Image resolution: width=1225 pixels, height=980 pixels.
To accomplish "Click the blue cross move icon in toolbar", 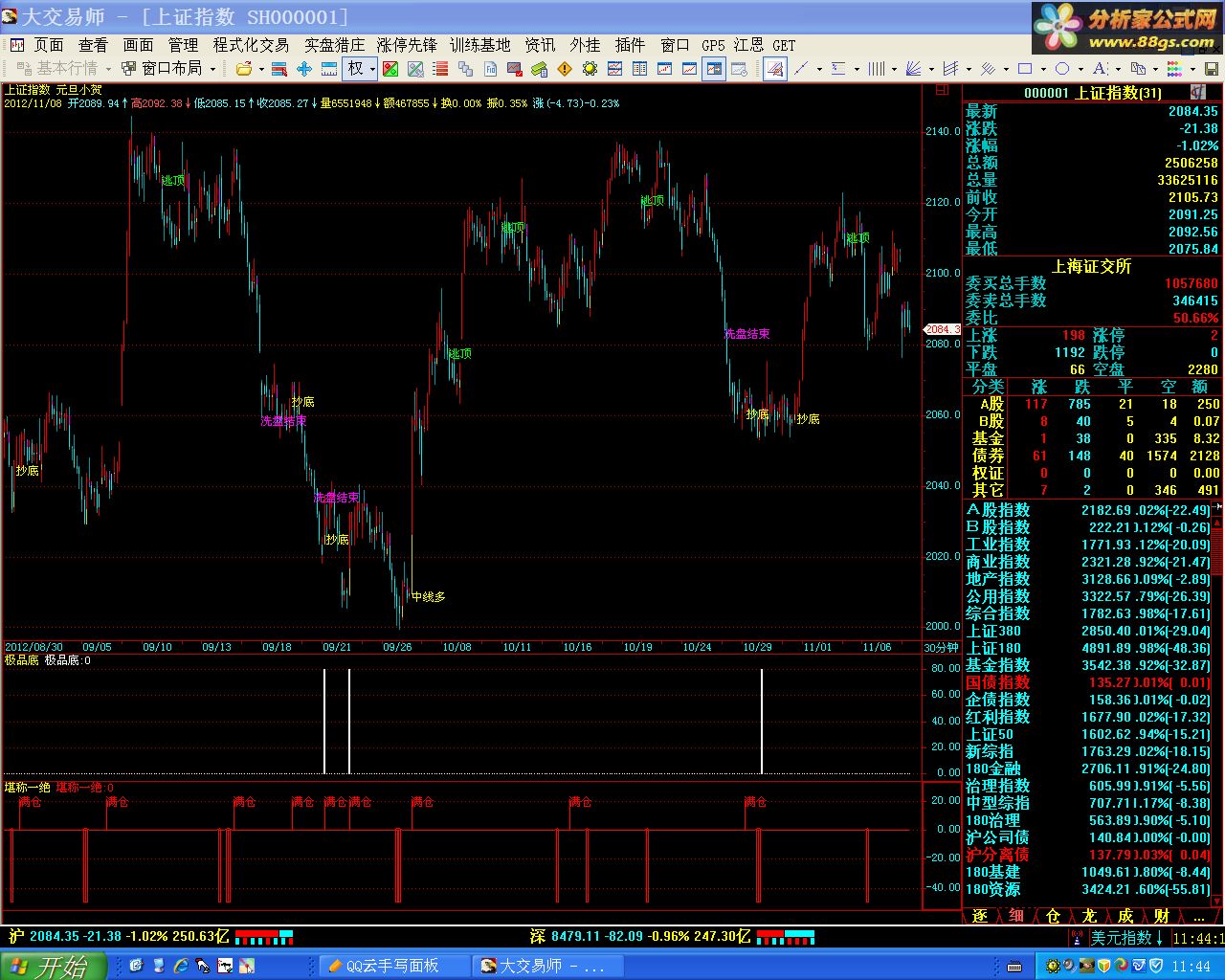I will pyautogui.click(x=304, y=69).
